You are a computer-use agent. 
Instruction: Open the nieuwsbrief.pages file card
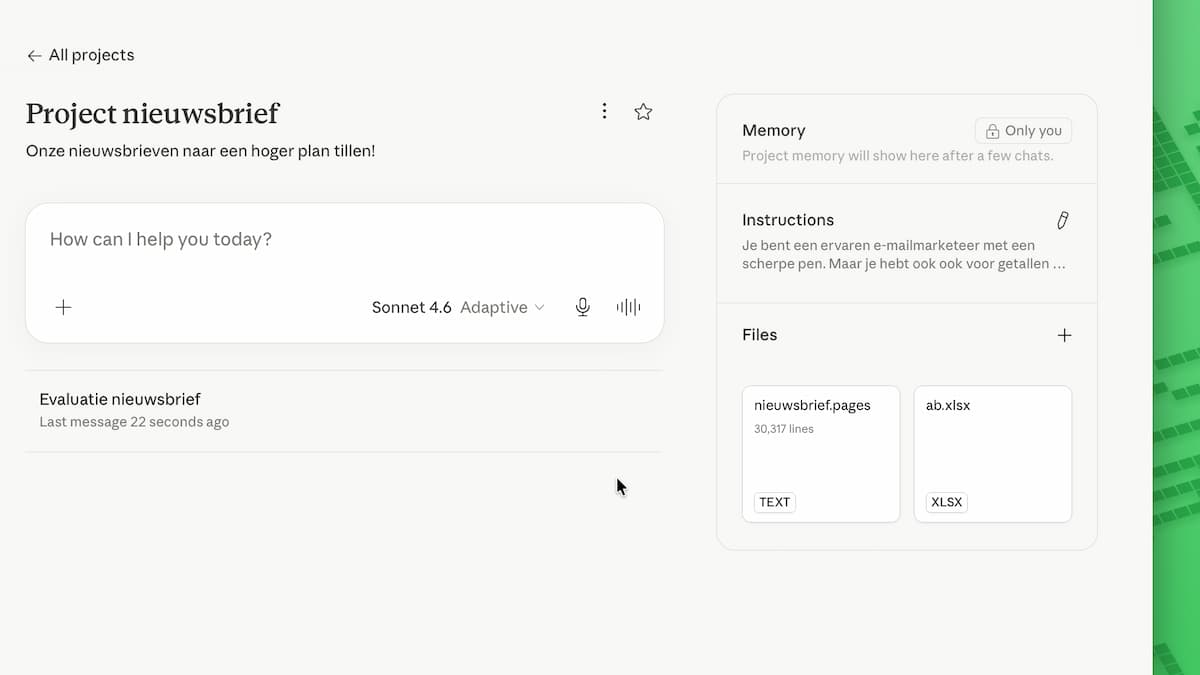821,454
